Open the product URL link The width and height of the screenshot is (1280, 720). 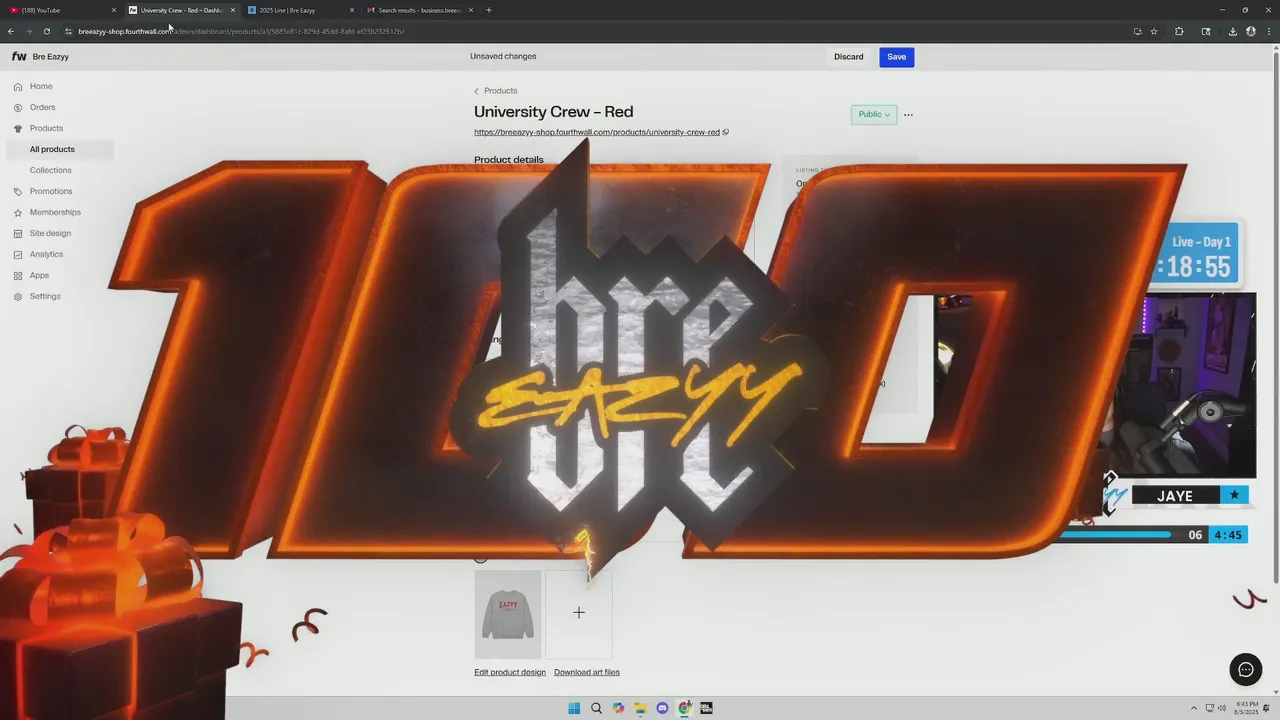pos(597,132)
